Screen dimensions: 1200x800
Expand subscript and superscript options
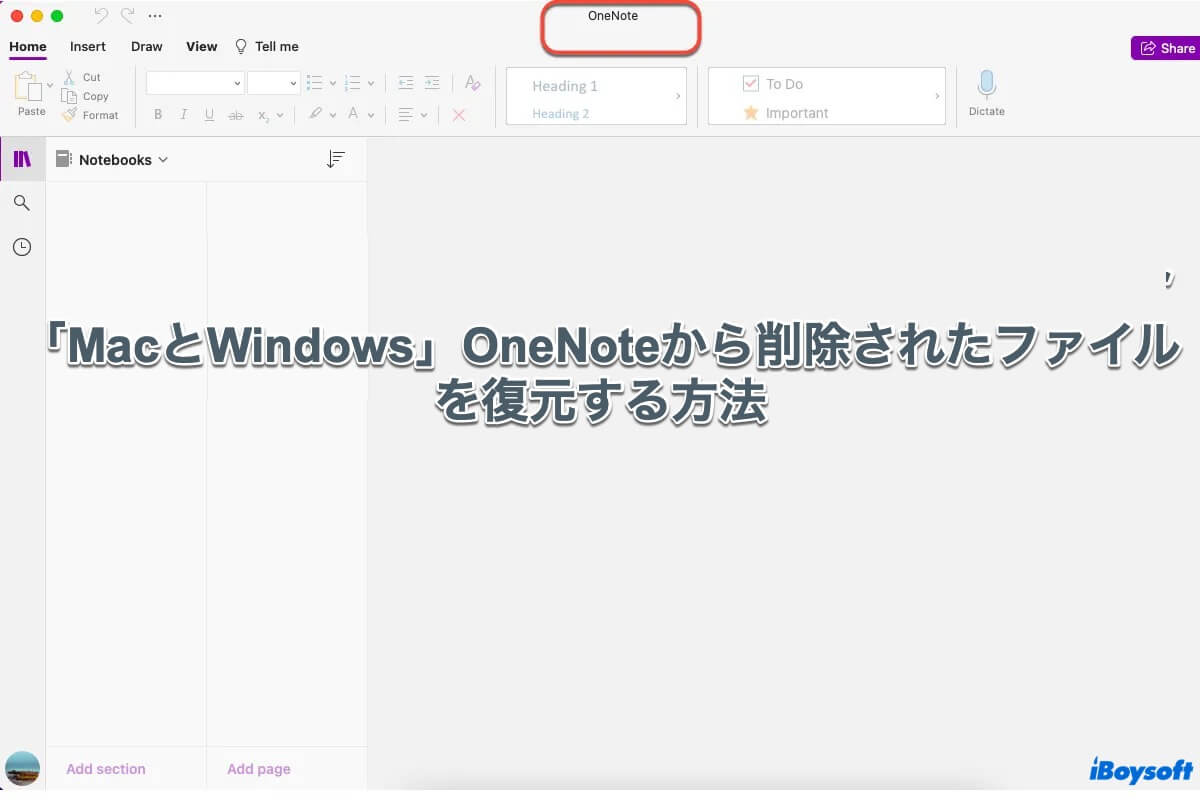click(280, 116)
